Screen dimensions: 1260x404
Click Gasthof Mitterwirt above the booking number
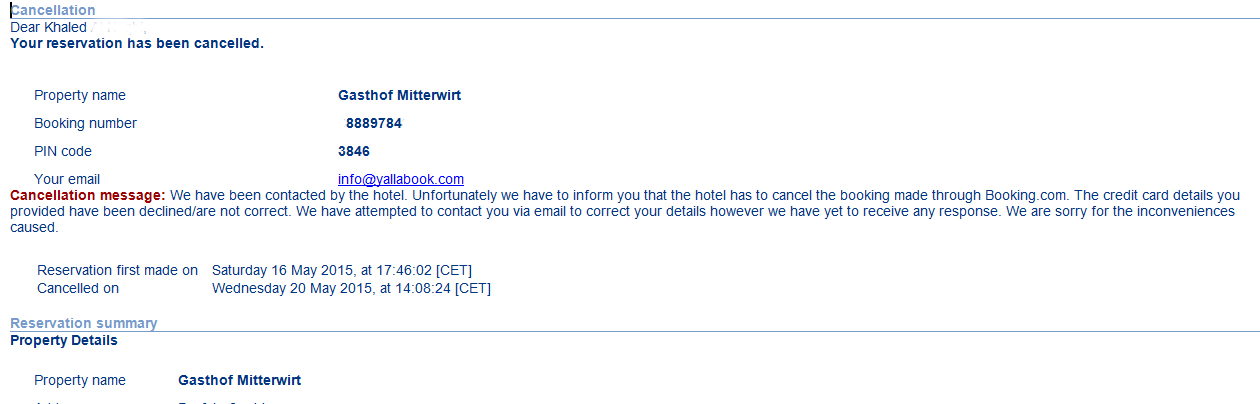[x=399, y=96]
